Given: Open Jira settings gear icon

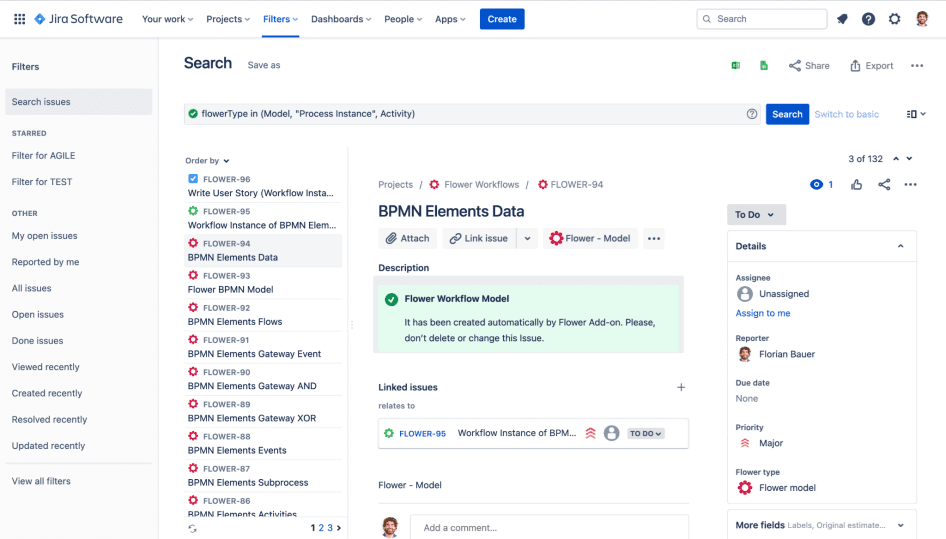Looking at the screenshot, I should (x=894, y=19).
